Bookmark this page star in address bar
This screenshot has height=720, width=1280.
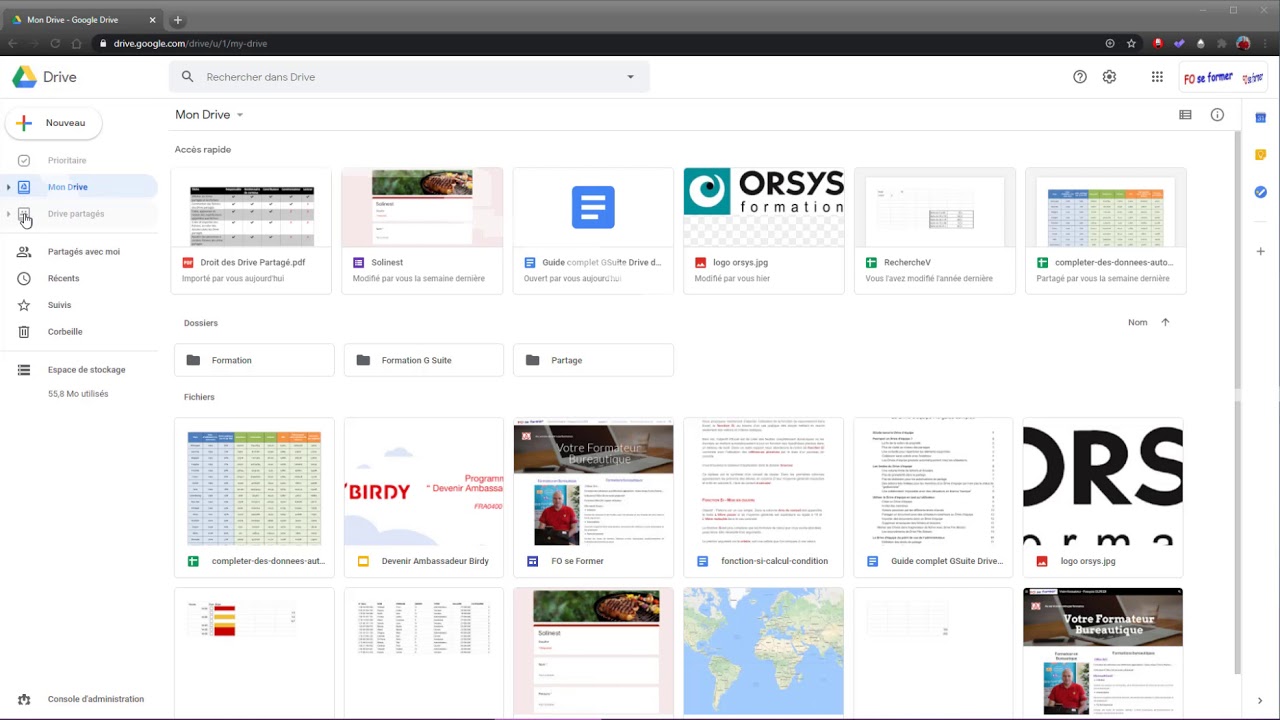pos(1131,43)
